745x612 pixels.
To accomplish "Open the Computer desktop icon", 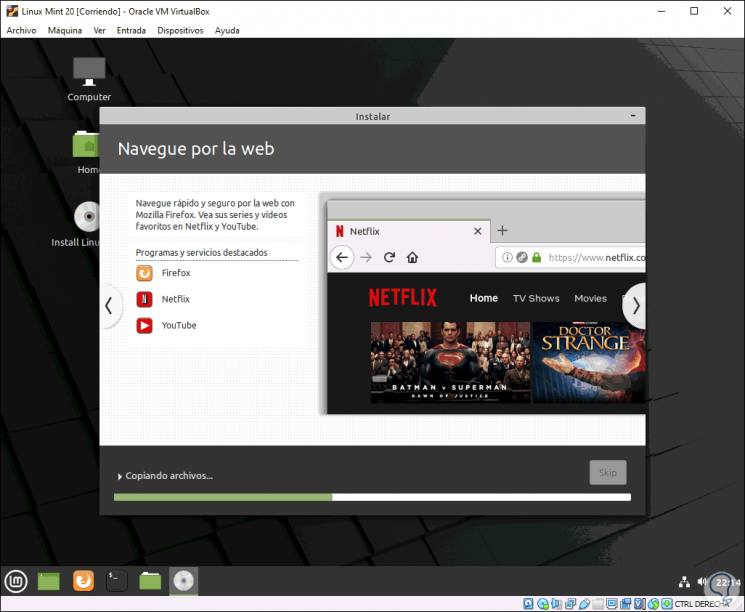I will pyautogui.click(x=89, y=79).
